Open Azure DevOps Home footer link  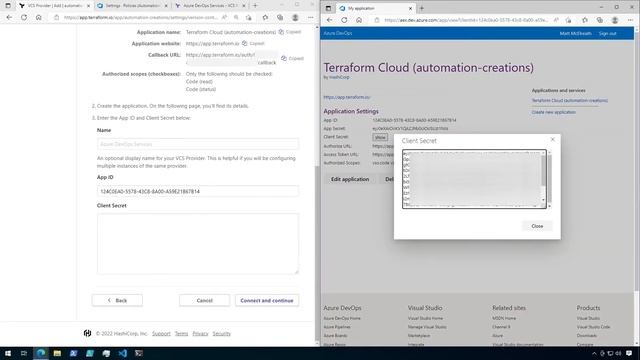(x=342, y=318)
